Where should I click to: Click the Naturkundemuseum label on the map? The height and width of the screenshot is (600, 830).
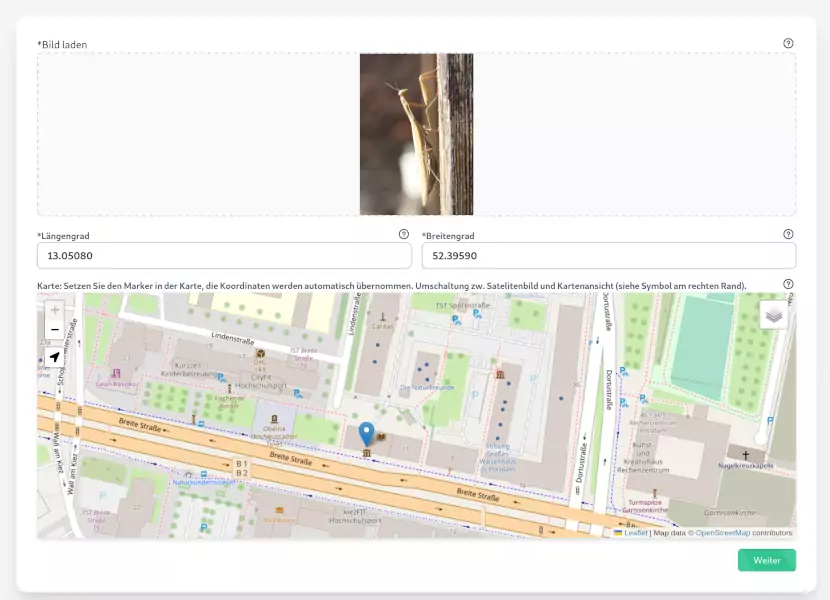[203, 482]
